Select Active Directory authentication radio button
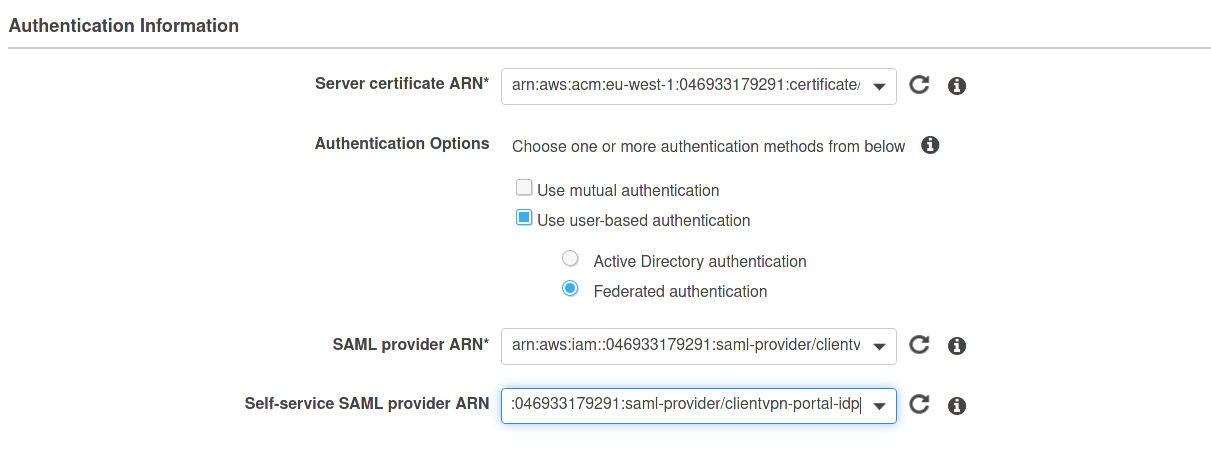The height and width of the screenshot is (465, 1211). pos(570,259)
